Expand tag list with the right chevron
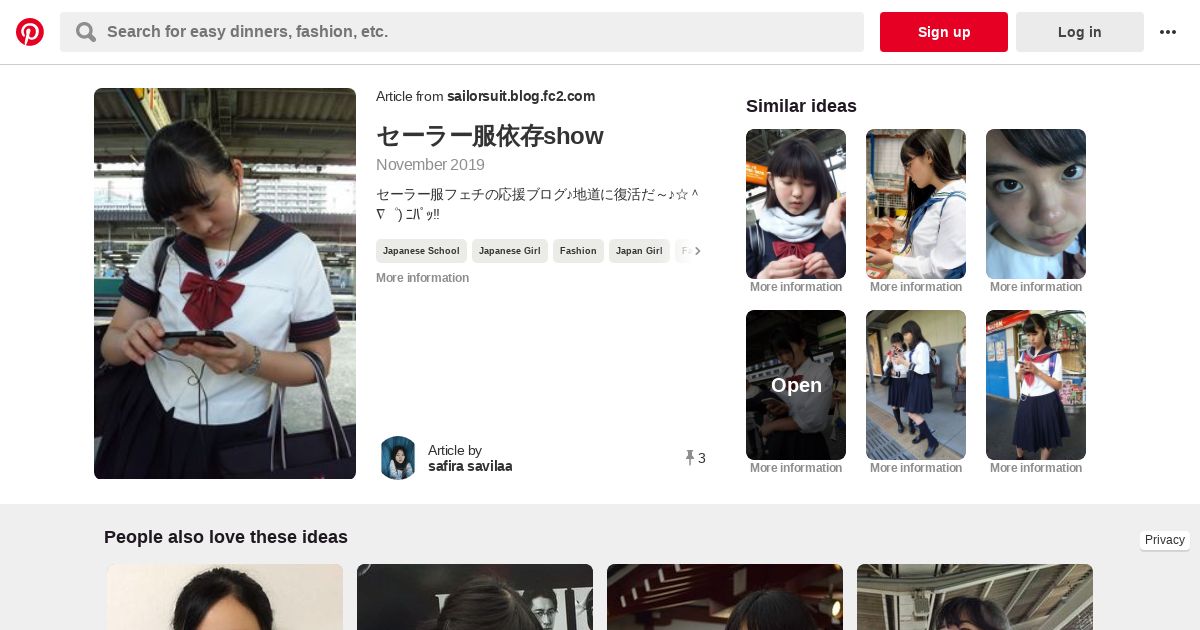 tap(697, 251)
